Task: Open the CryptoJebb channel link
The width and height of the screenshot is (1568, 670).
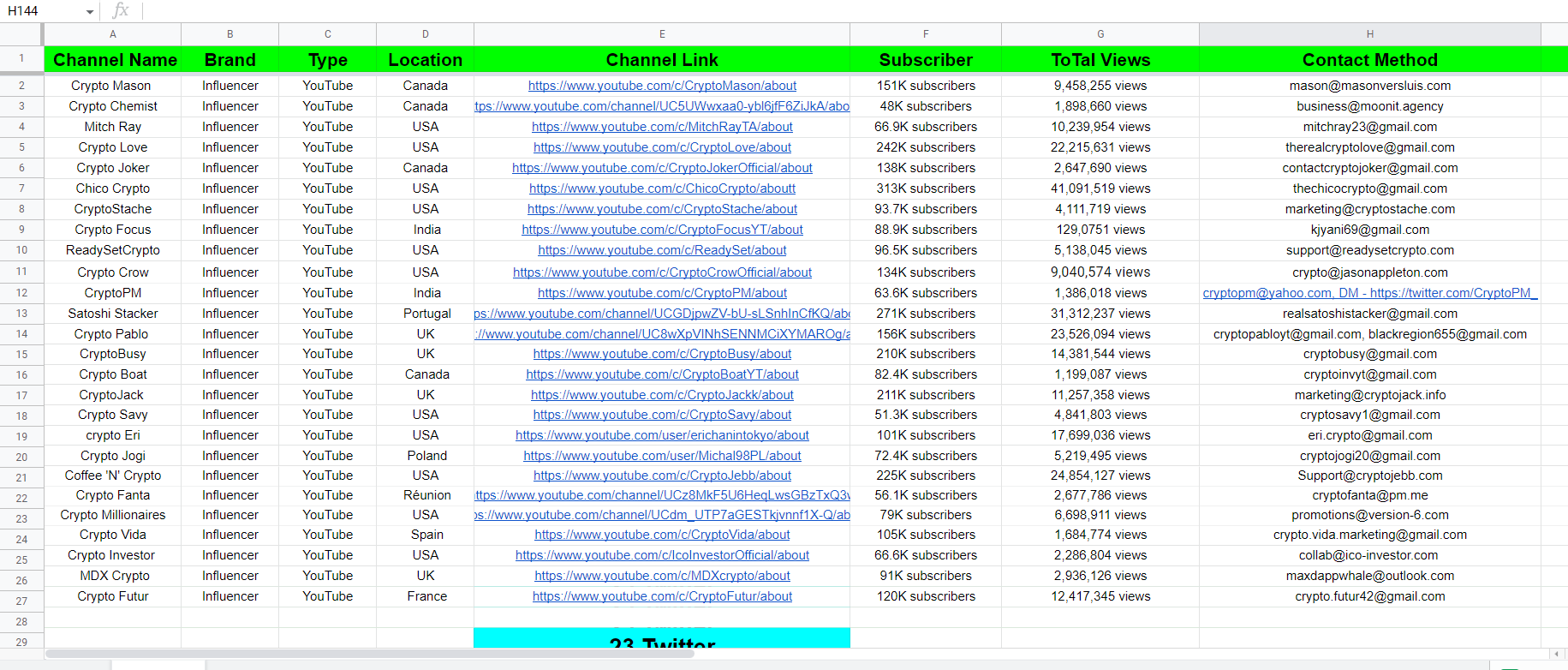Action: pos(662,476)
